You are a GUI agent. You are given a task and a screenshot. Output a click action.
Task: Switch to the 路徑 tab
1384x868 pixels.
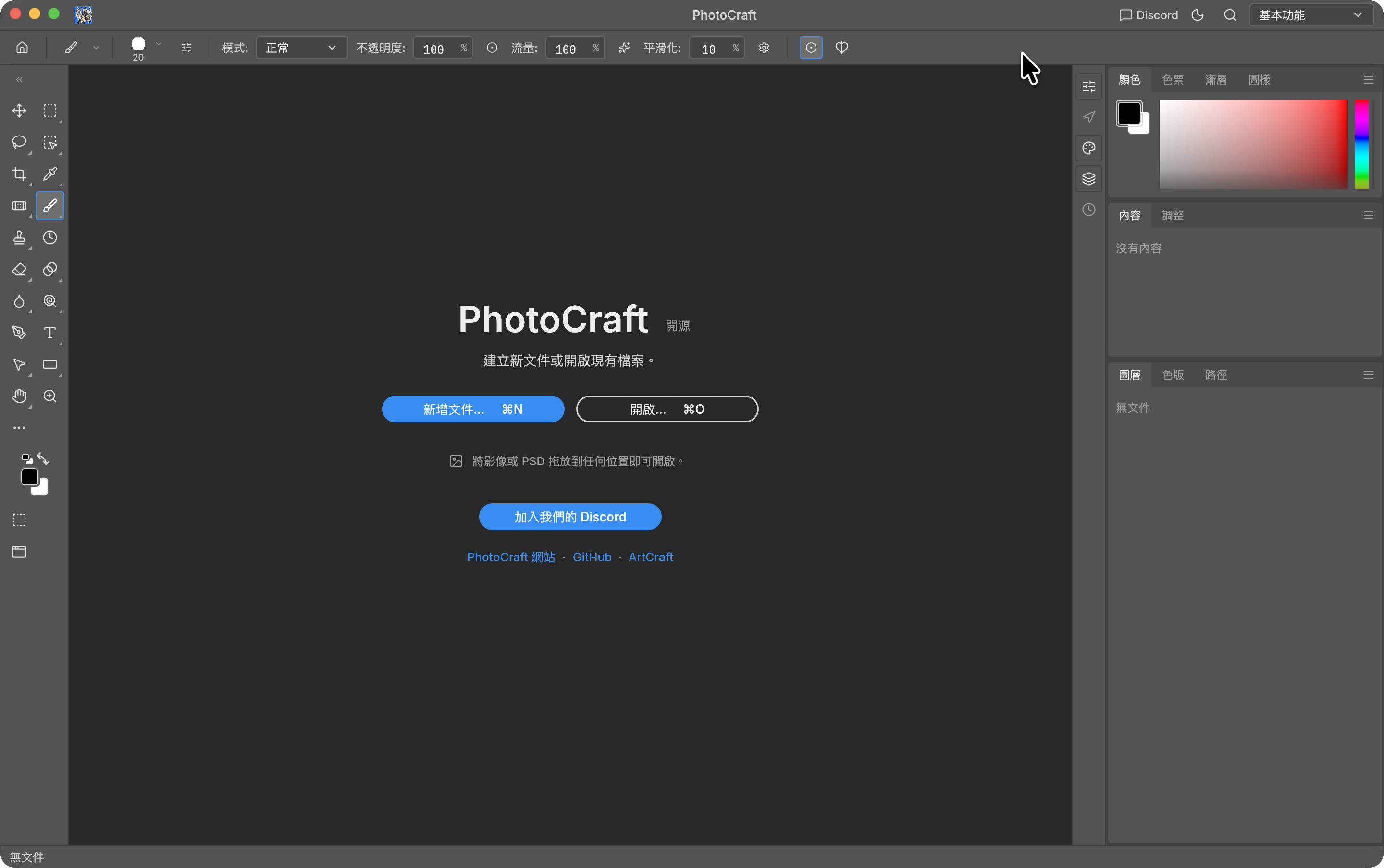click(1216, 375)
